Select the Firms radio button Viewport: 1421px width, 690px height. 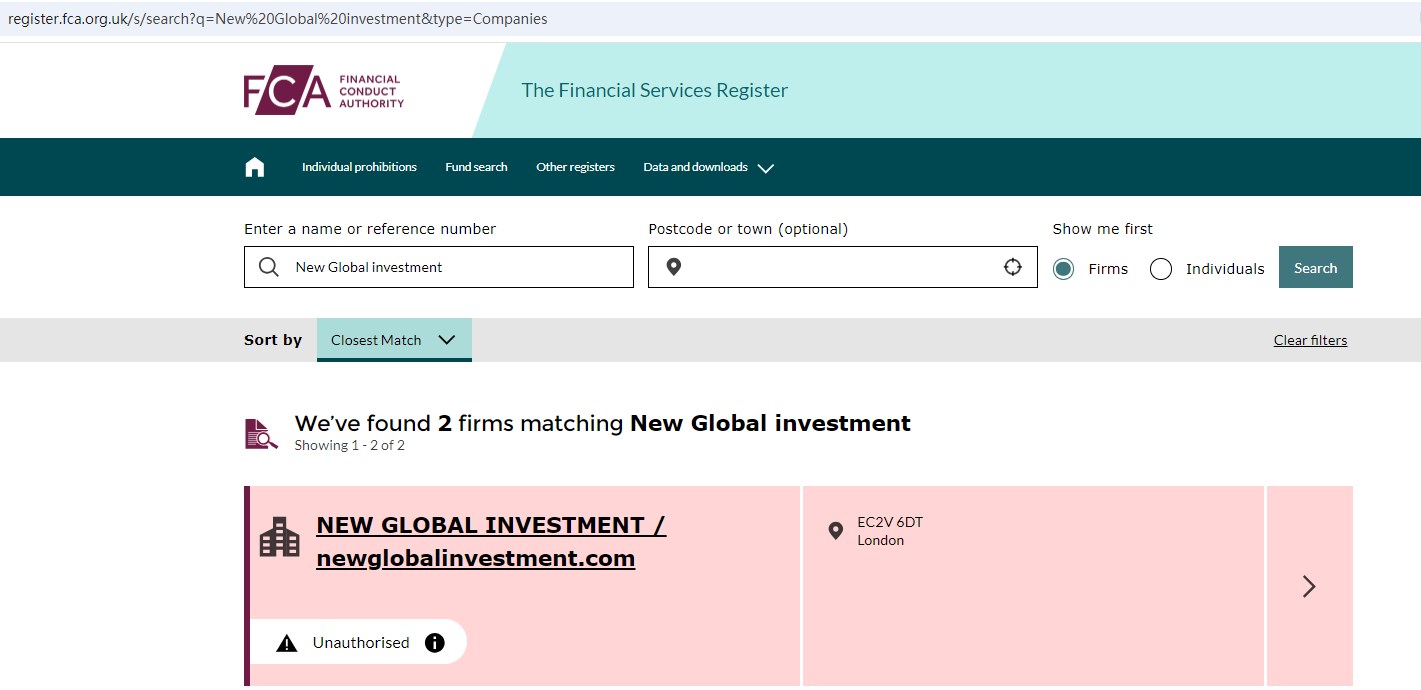1064,268
